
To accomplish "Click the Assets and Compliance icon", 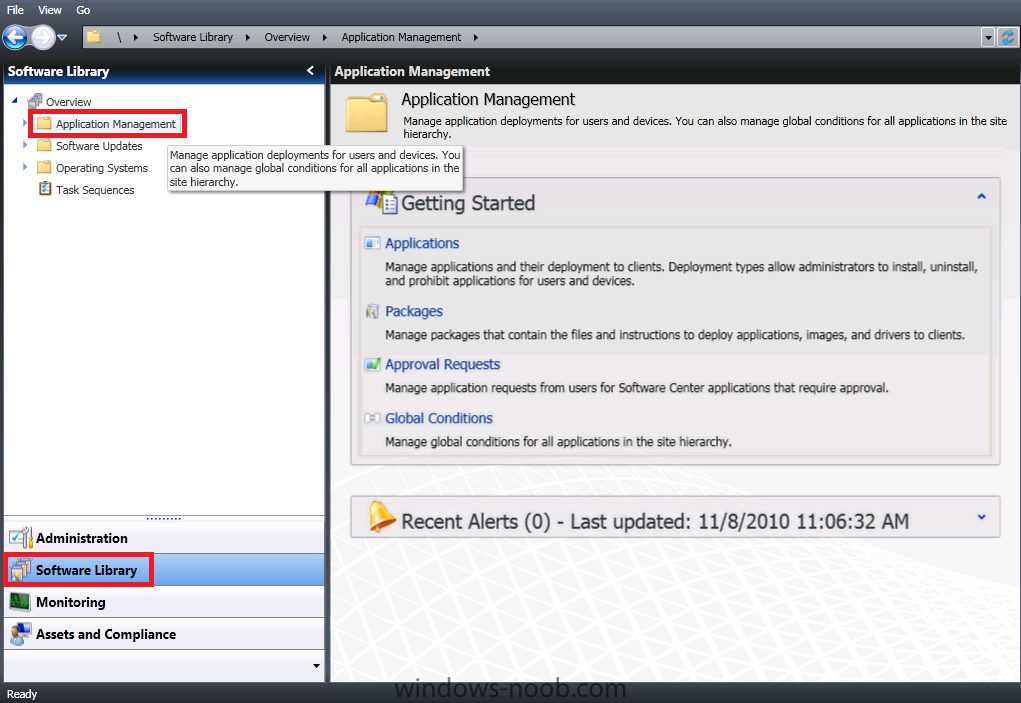I will coord(21,633).
